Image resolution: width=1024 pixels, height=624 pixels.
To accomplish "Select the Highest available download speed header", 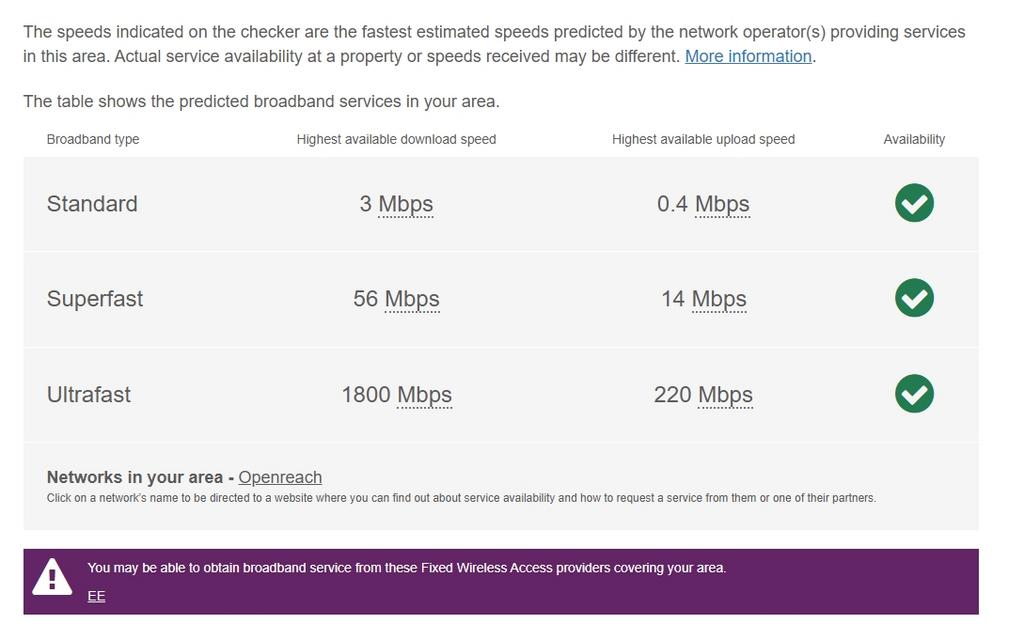I will [396, 139].
